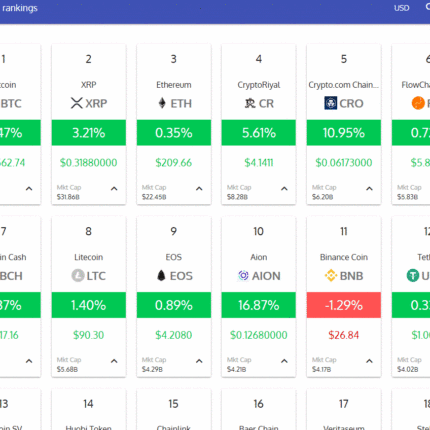430x430 pixels.
Task: Open the rank 14 card
Action: 89,410
